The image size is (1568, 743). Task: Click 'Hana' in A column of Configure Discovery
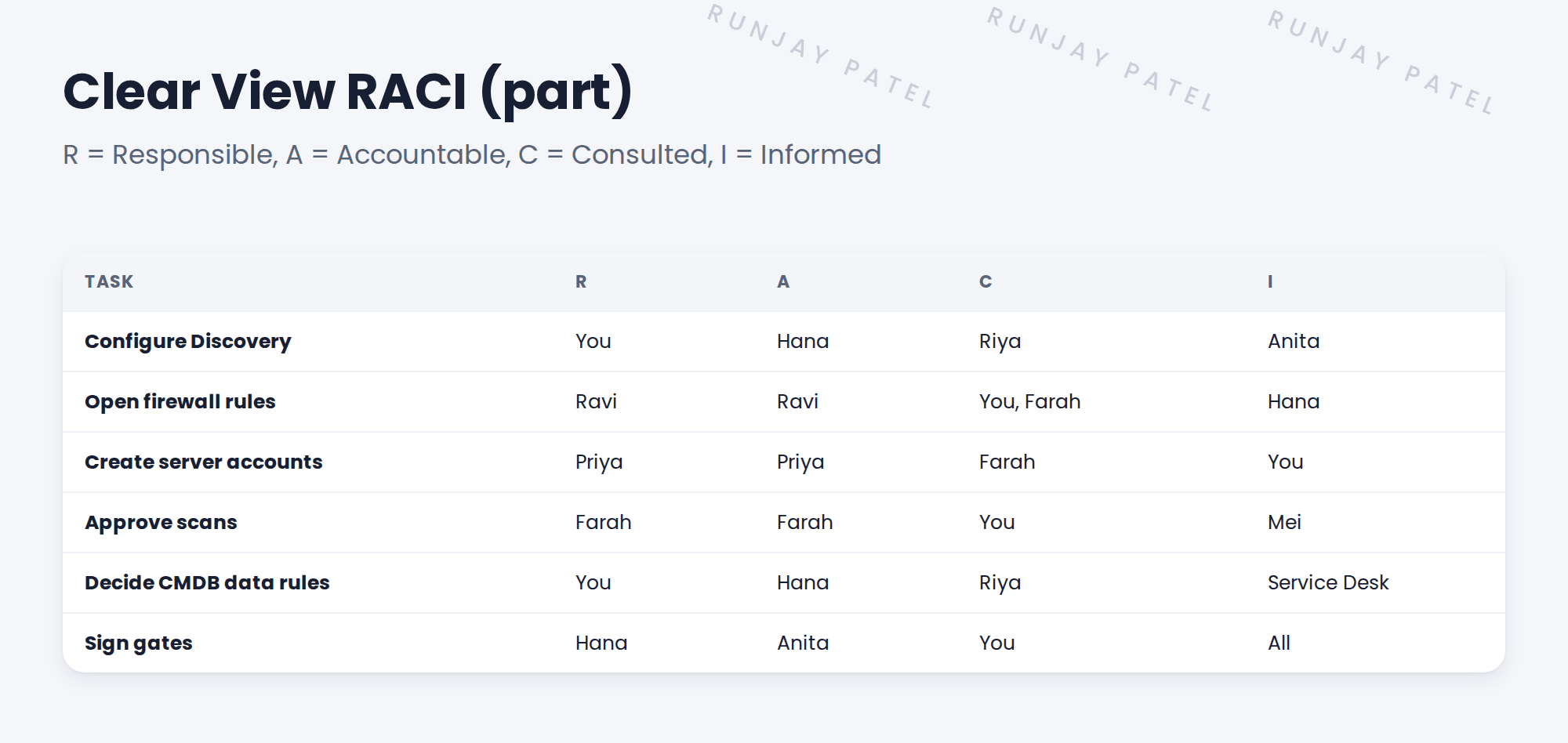(x=803, y=341)
